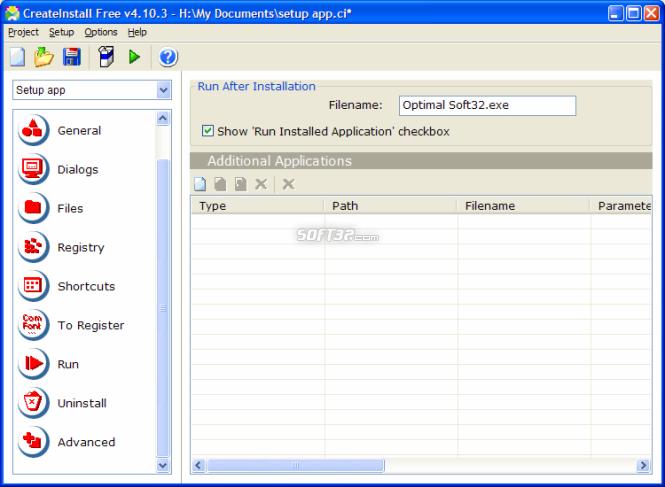This screenshot has height=487, width=665.
Task: Click the table scroll right arrow
Action: (x=644, y=465)
